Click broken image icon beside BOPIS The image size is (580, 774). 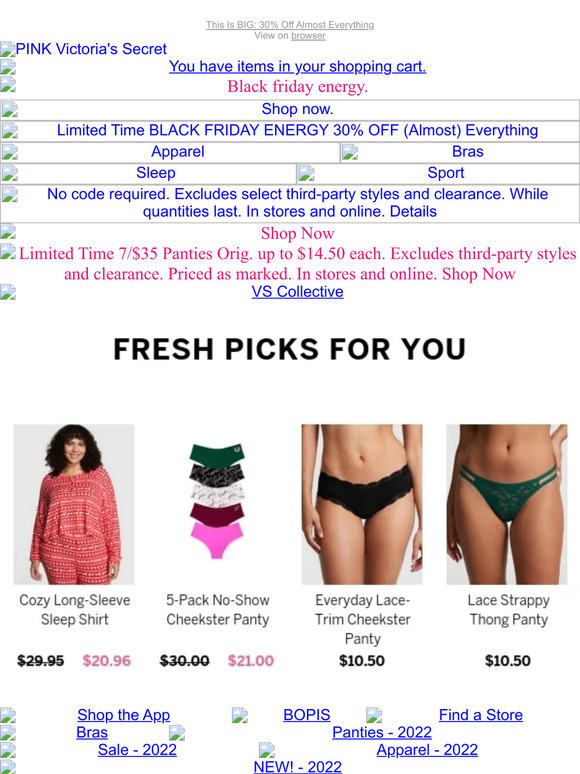(240, 715)
